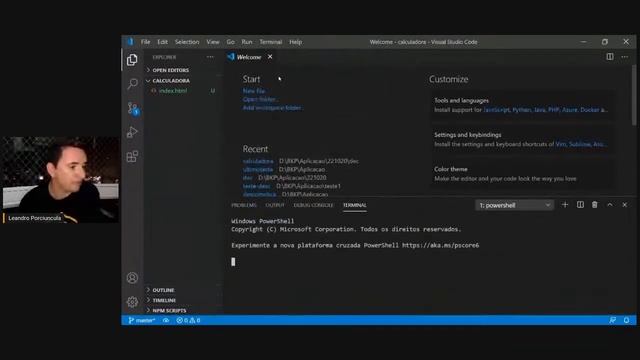This screenshot has width=640, height=360.
Task: Split the editor to the right
Action: [609, 57]
